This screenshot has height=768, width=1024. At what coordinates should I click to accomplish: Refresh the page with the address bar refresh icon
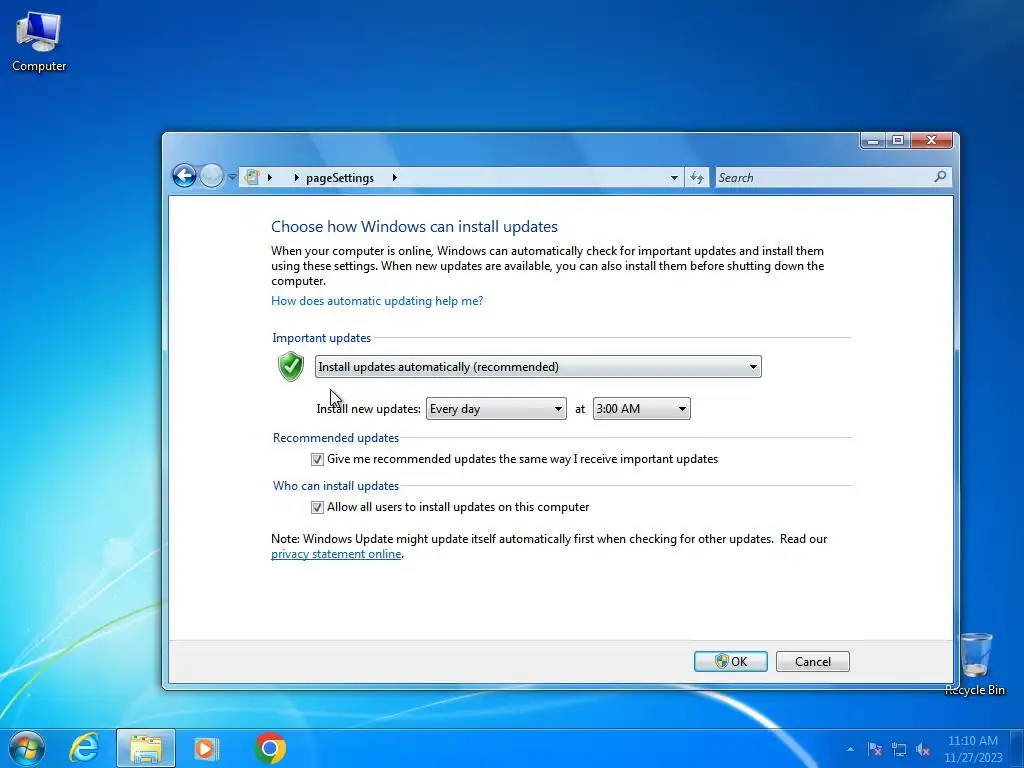point(697,178)
